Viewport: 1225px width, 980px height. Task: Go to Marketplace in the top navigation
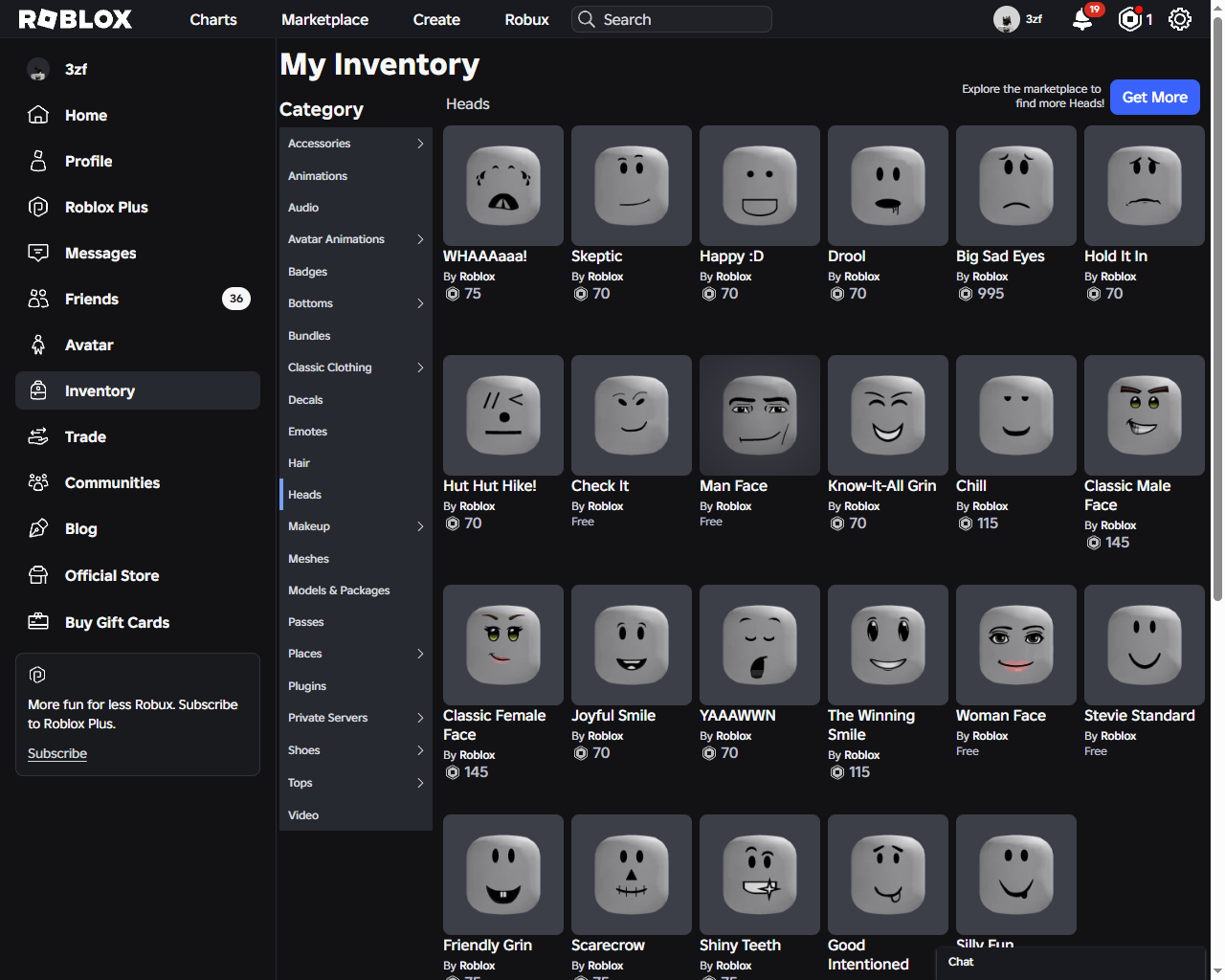point(324,19)
